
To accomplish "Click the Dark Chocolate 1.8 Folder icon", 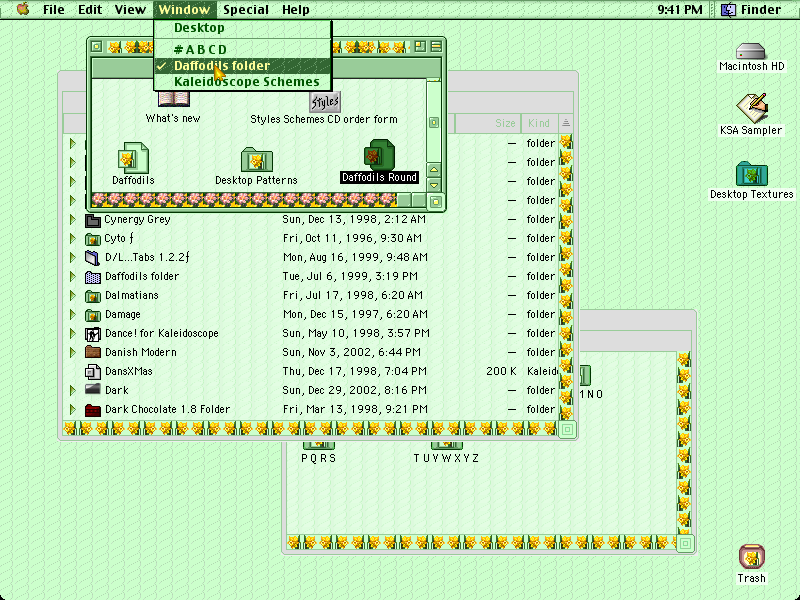I will point(92,410).
